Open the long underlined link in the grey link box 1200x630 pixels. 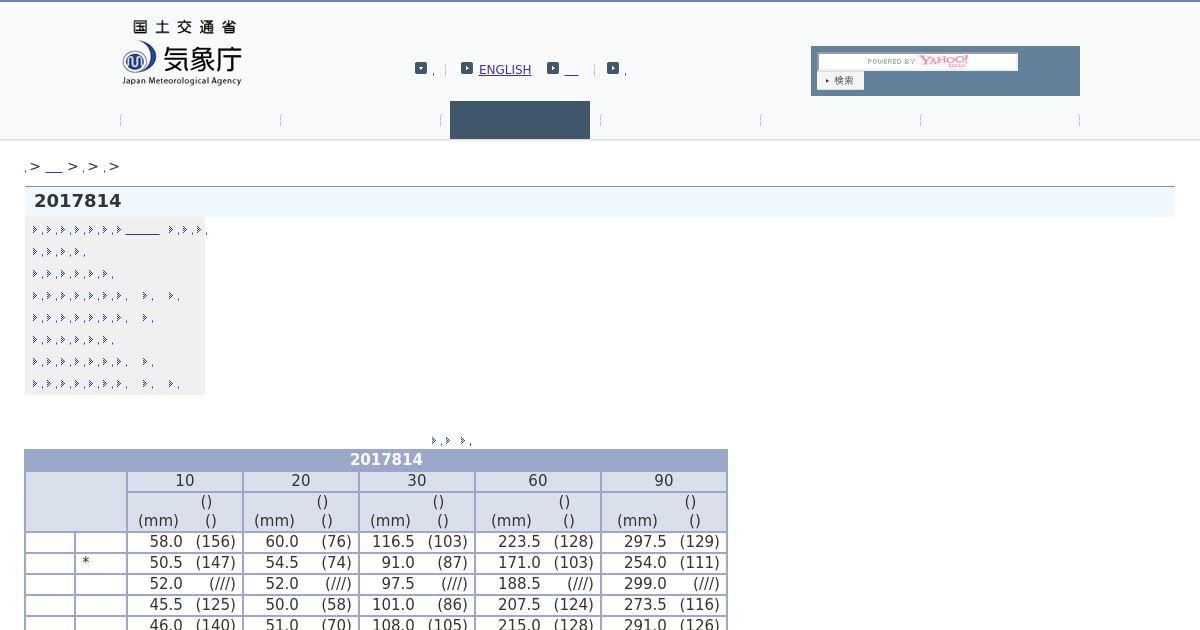click(x=142, y=230)
